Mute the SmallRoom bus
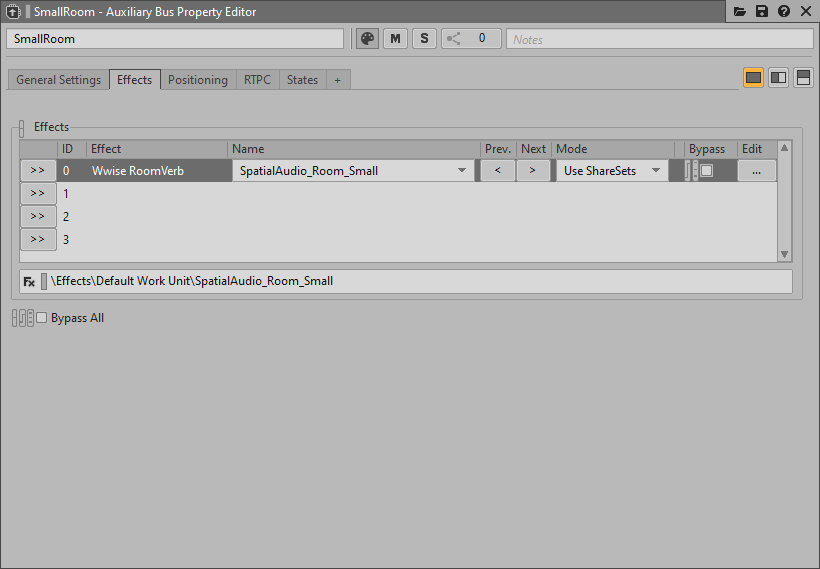This screenshot has width=820, height=569. click(396, 39)
